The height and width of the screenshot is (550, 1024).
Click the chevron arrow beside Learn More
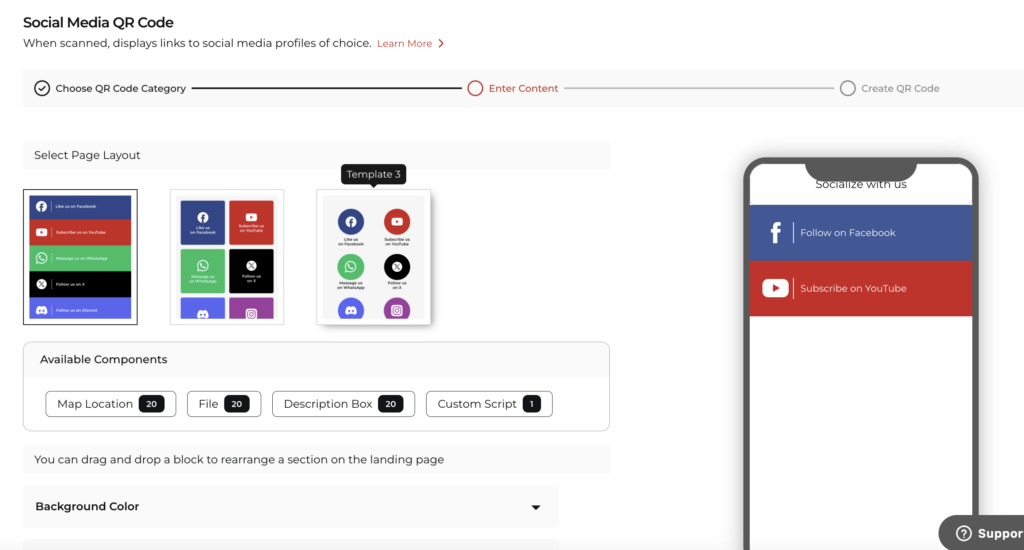441,44
